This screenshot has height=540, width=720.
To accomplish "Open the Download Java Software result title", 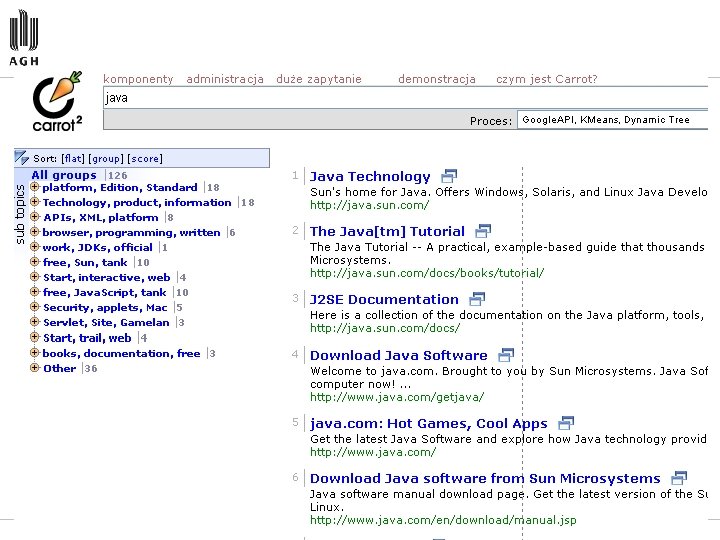I will pyautogui.click(x=399, y=355).
